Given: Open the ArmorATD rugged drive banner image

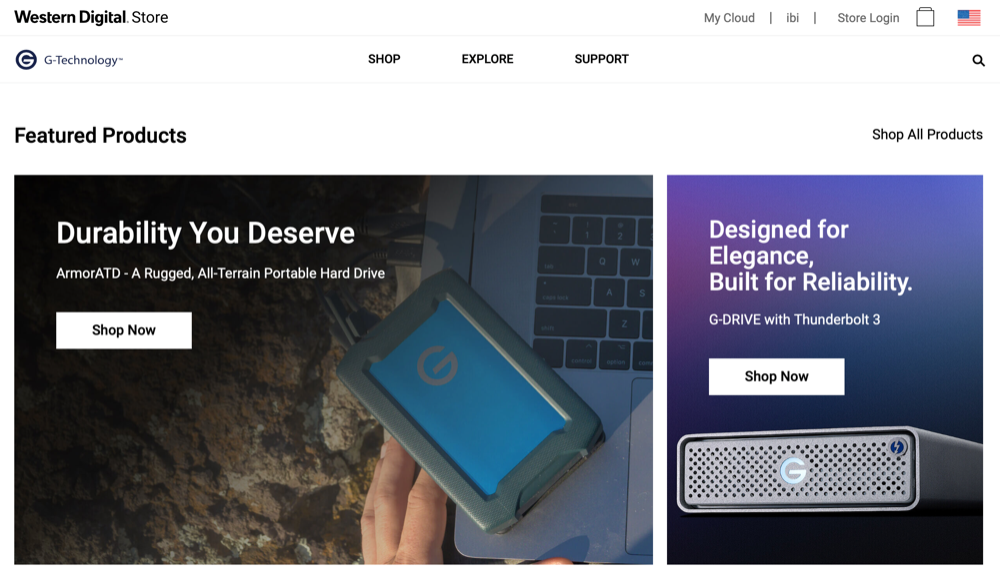Looking at the screenshot, I should point(334,369).
